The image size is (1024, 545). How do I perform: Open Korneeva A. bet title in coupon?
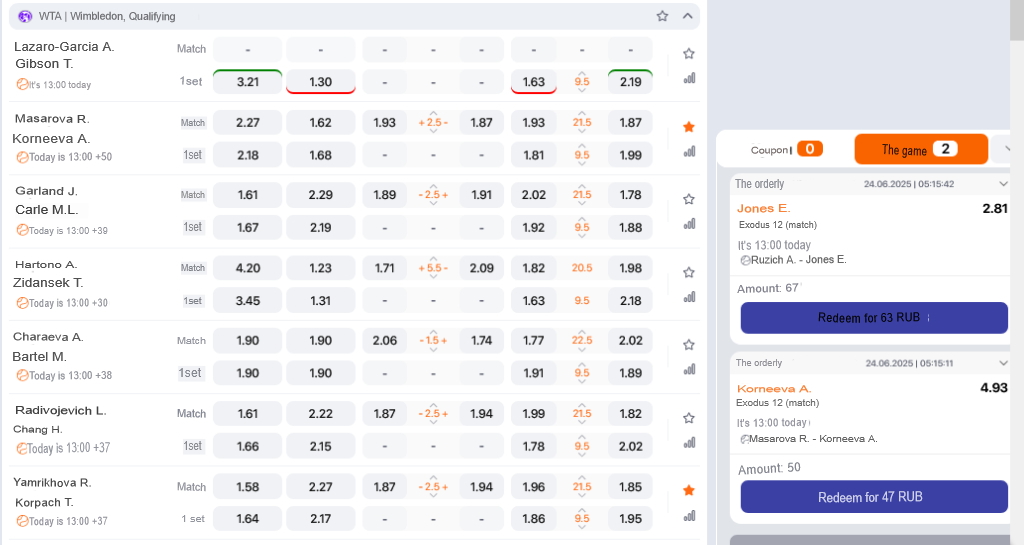pos(774,388)
